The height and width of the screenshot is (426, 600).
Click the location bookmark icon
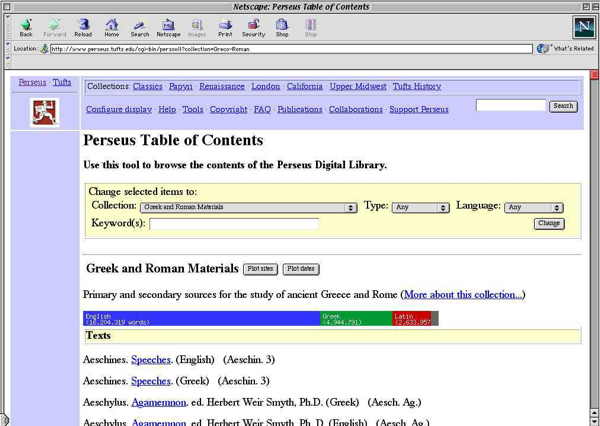pyautogui.click(x=44, y=49)
